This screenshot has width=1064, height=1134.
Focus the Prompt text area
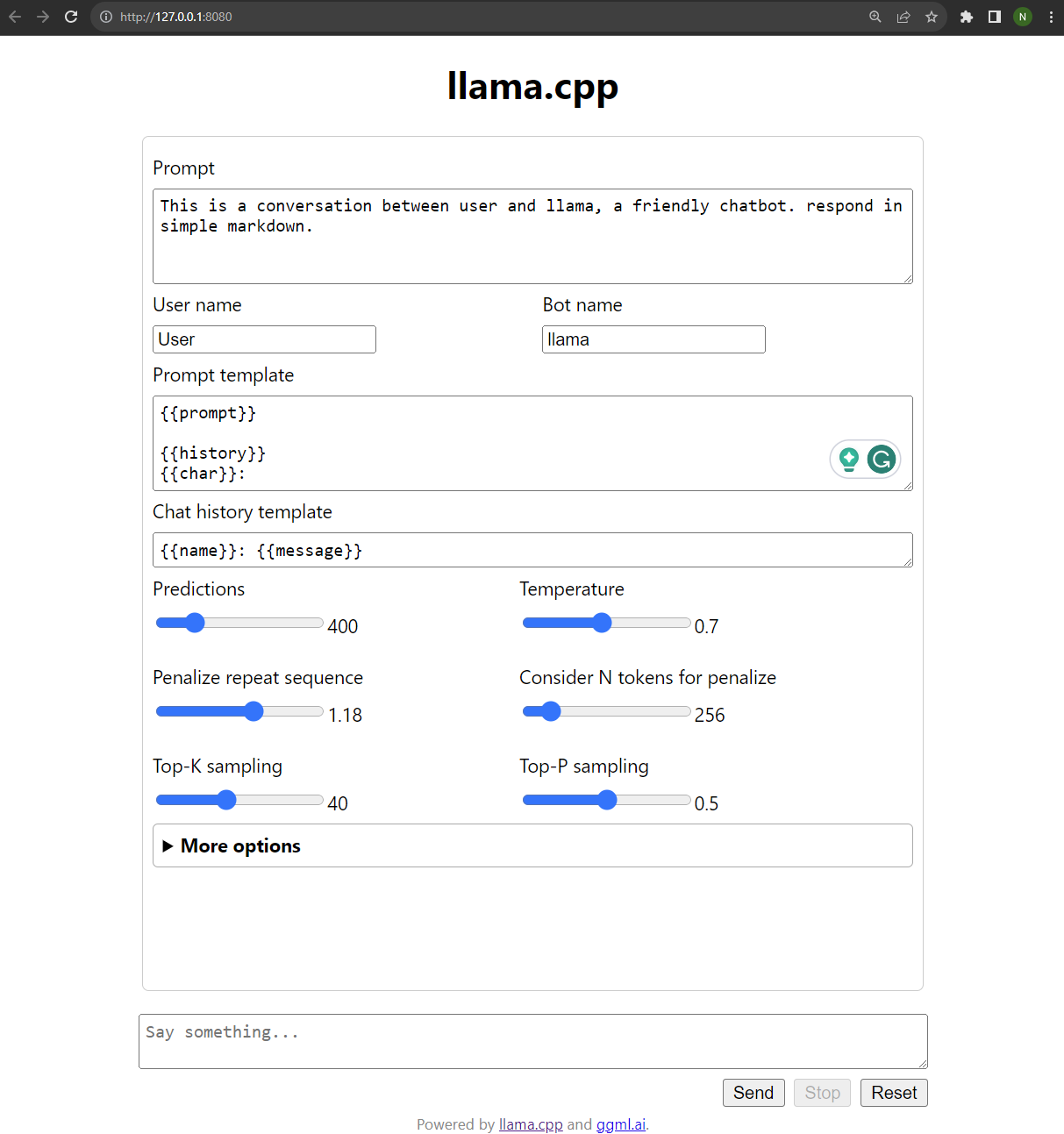point(532,236)
